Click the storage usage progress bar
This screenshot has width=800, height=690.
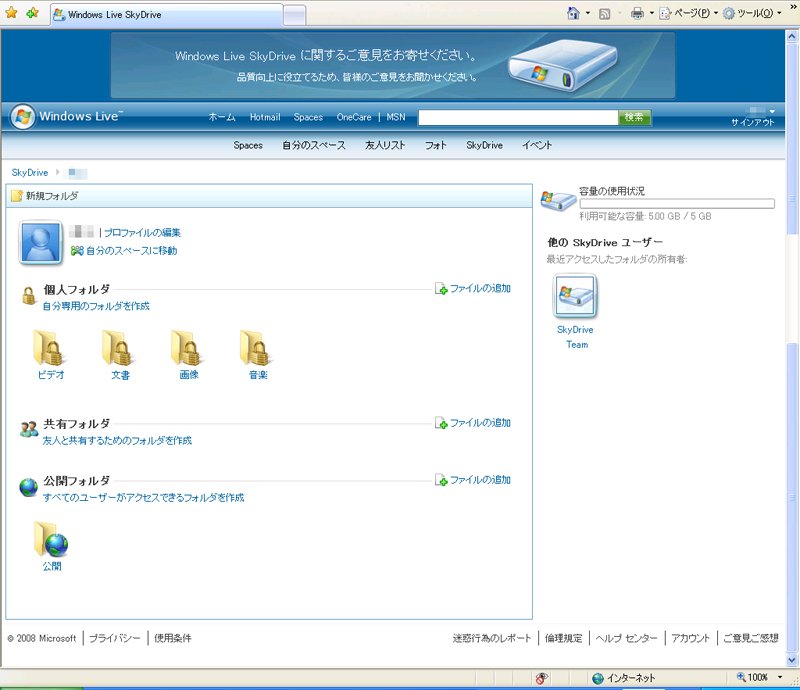pos(677,204)
